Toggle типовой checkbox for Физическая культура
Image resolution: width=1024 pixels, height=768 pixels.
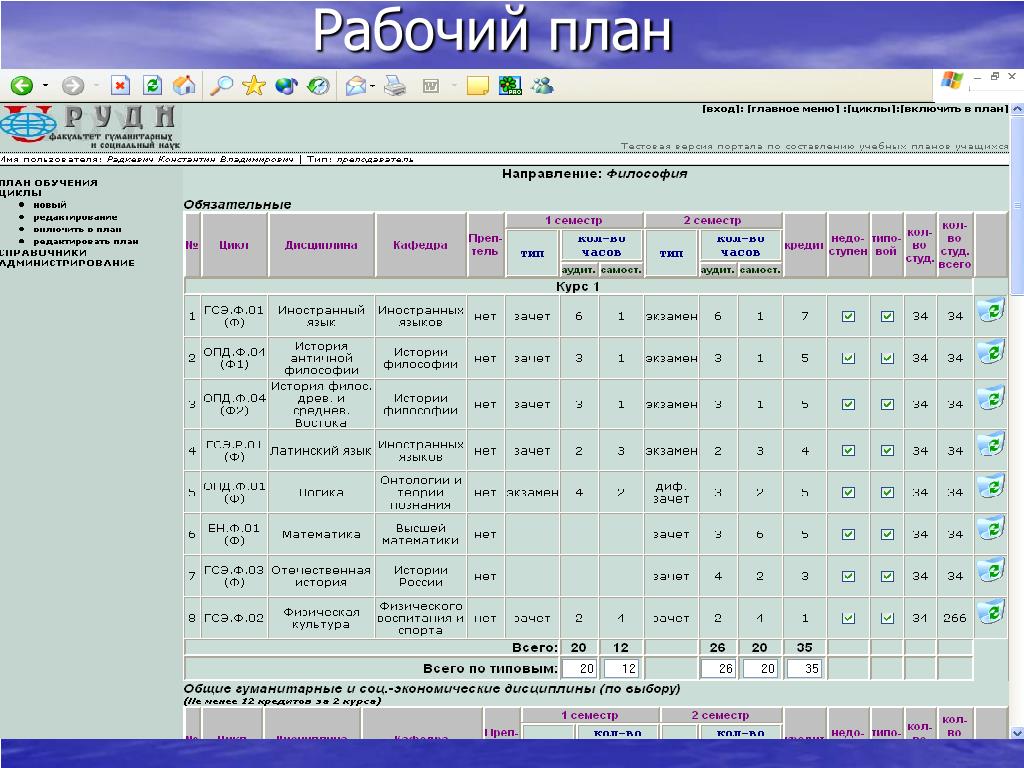(x=887, y=618)
